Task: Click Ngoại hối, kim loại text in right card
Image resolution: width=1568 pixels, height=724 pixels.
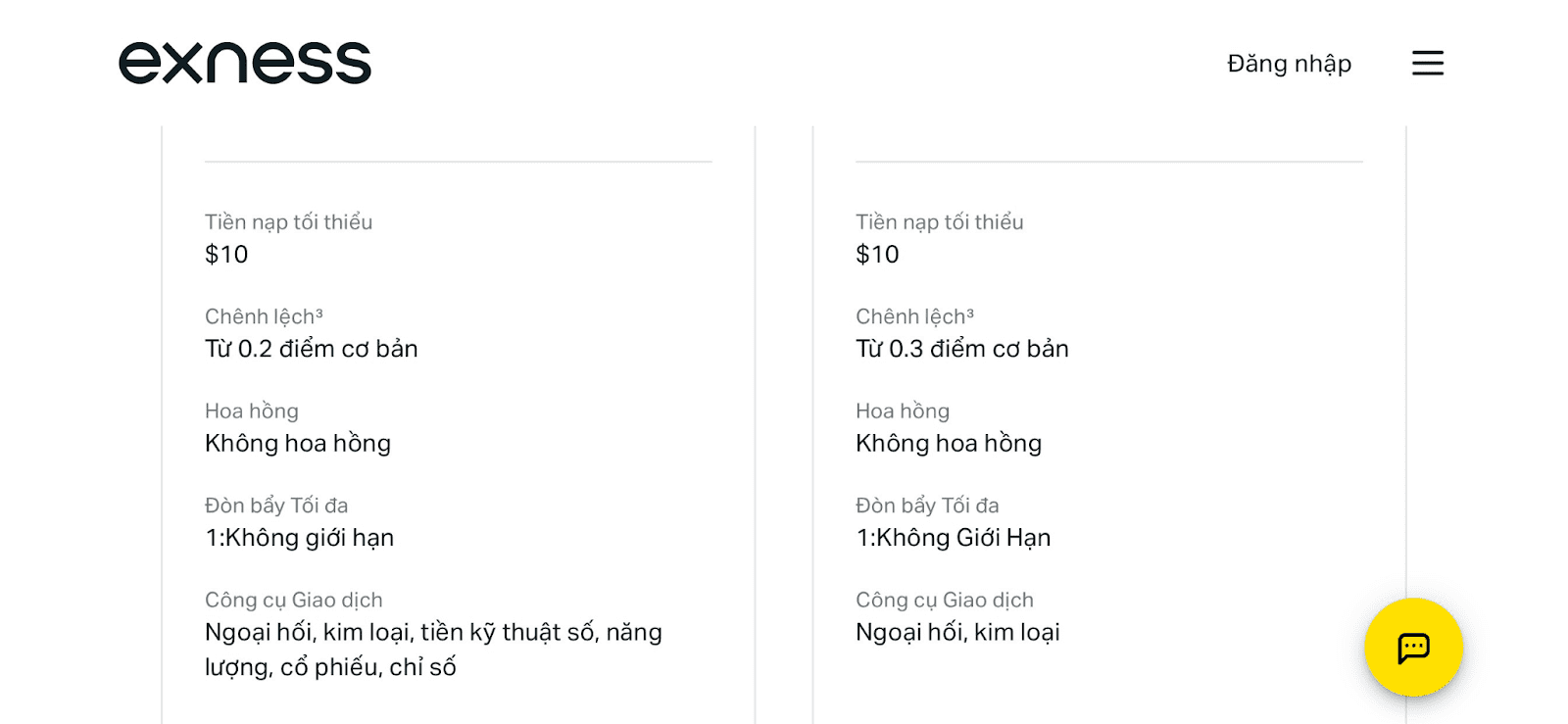Action: (x=956, y=632)
